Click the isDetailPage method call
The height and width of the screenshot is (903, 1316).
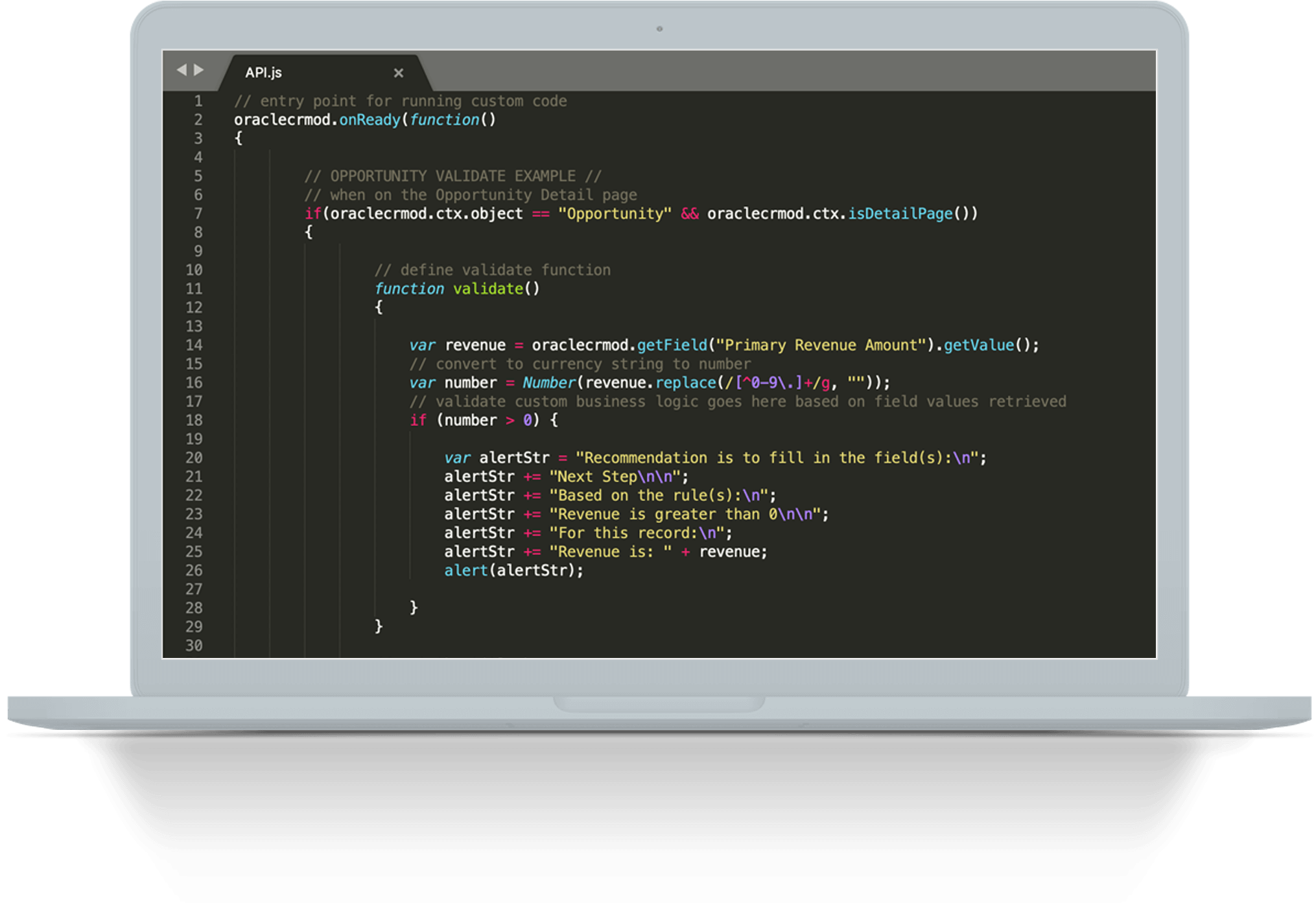pyautogui.click(x=900, y=214)
